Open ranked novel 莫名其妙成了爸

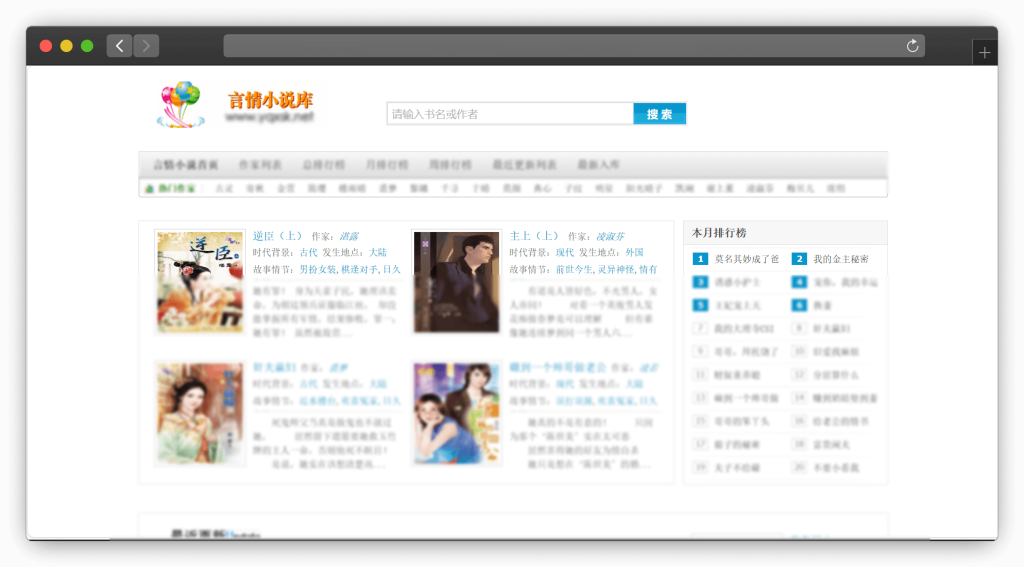pos(746,259)
